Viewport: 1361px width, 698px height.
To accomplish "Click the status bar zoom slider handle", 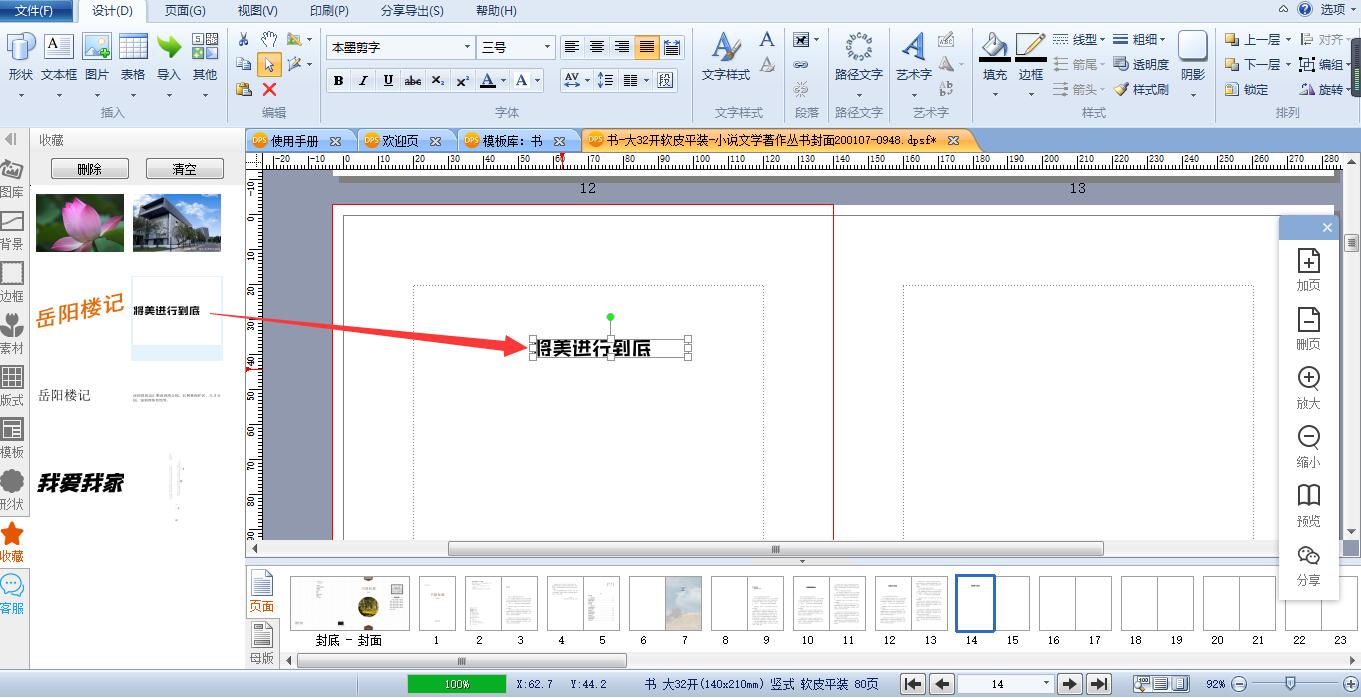I will point(1291,684).
